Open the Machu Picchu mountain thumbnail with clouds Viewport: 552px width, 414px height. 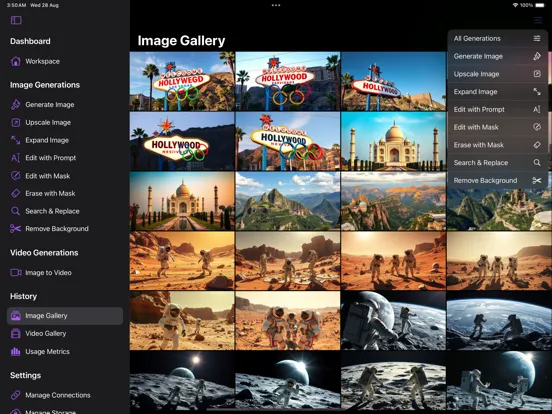[288, 201]
